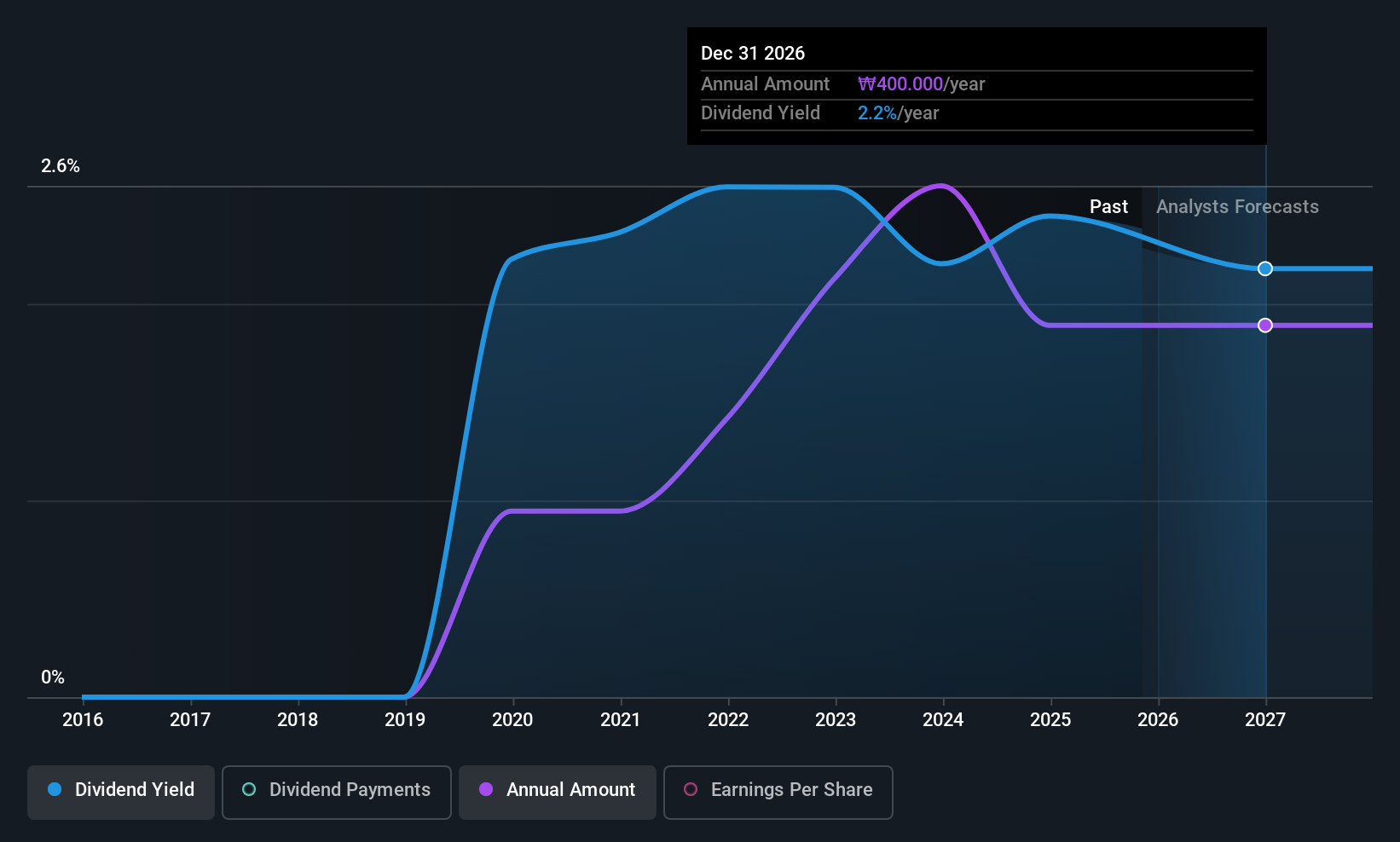Click the purple Annual Amount legend dot
The width and height of the screenshot is (1400, 842).
pyautogui.click(x=486, y=790)
